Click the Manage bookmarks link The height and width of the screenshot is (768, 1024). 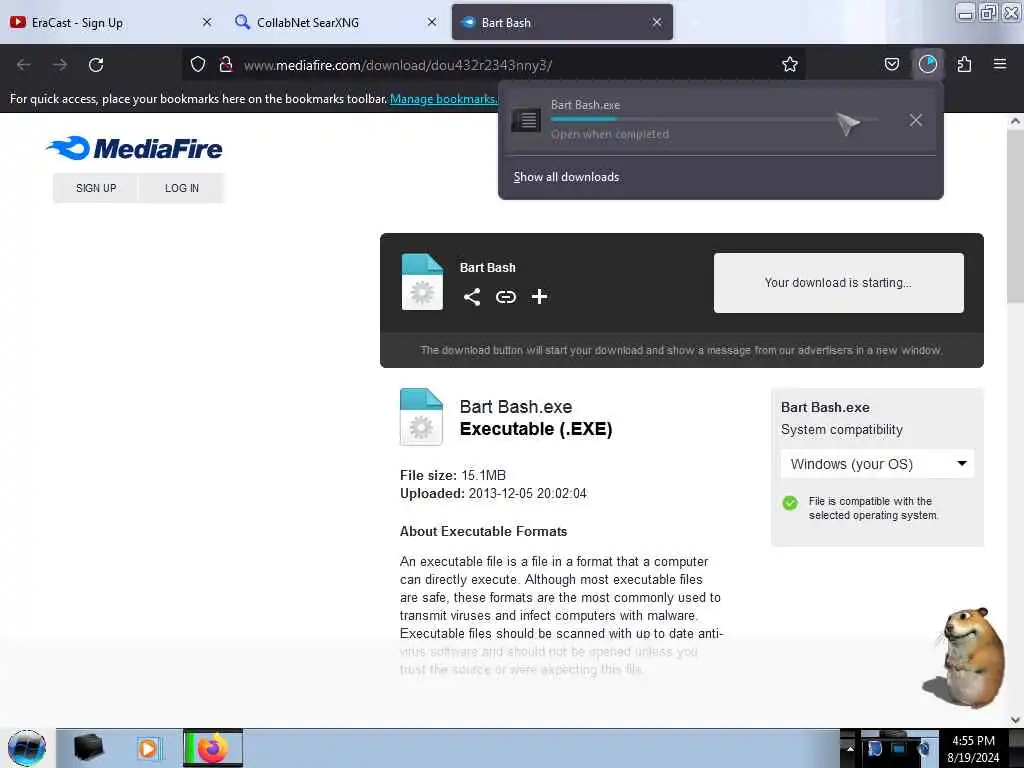point(443,99)
